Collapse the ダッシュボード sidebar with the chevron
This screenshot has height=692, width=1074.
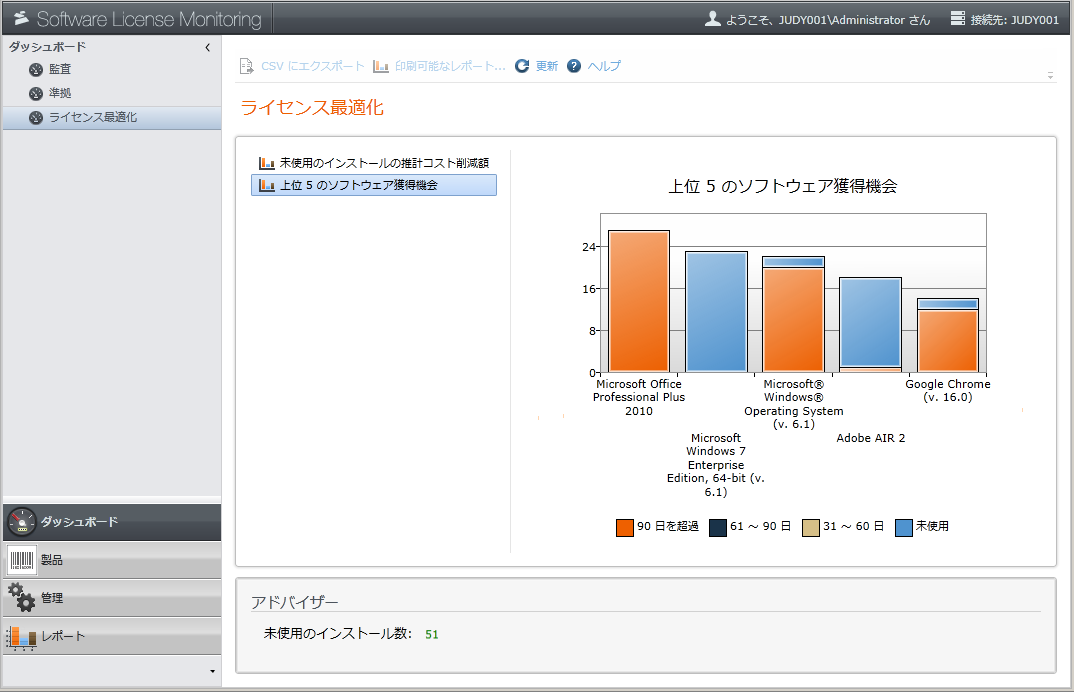tap(208, 47)
